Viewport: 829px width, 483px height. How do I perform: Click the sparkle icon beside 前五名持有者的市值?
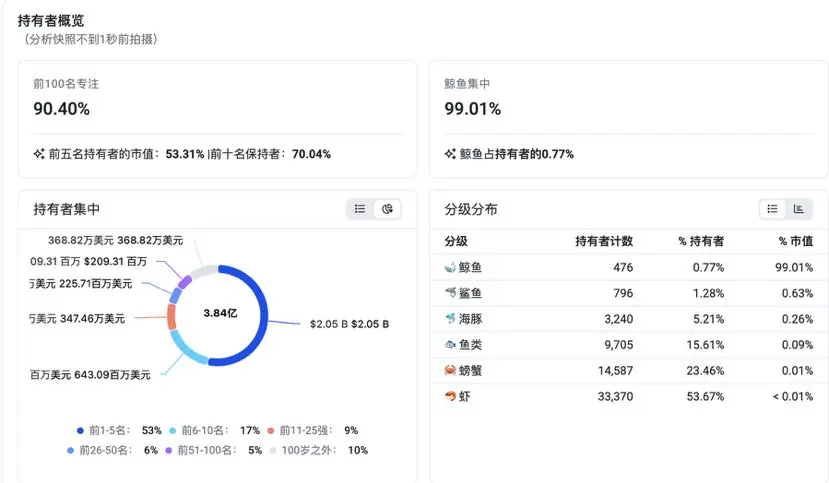pos(39,154)
